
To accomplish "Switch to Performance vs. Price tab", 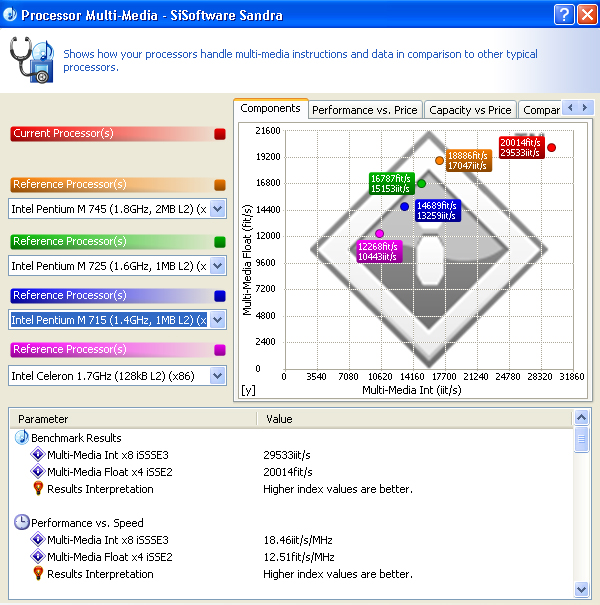I will (x=364, y=110).
